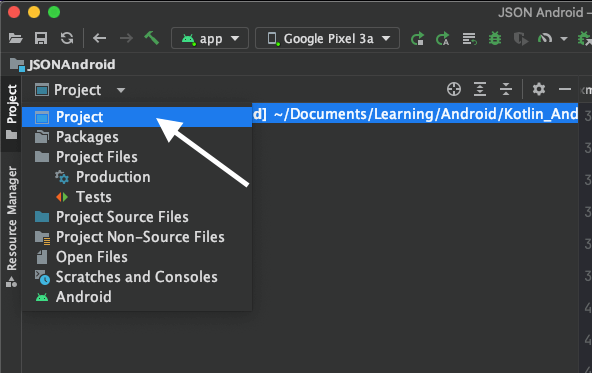Image resolution: width=592 pixels, height=373 pixels.
Task: Select Project Source Files view
Action: [x=137, y=217]
